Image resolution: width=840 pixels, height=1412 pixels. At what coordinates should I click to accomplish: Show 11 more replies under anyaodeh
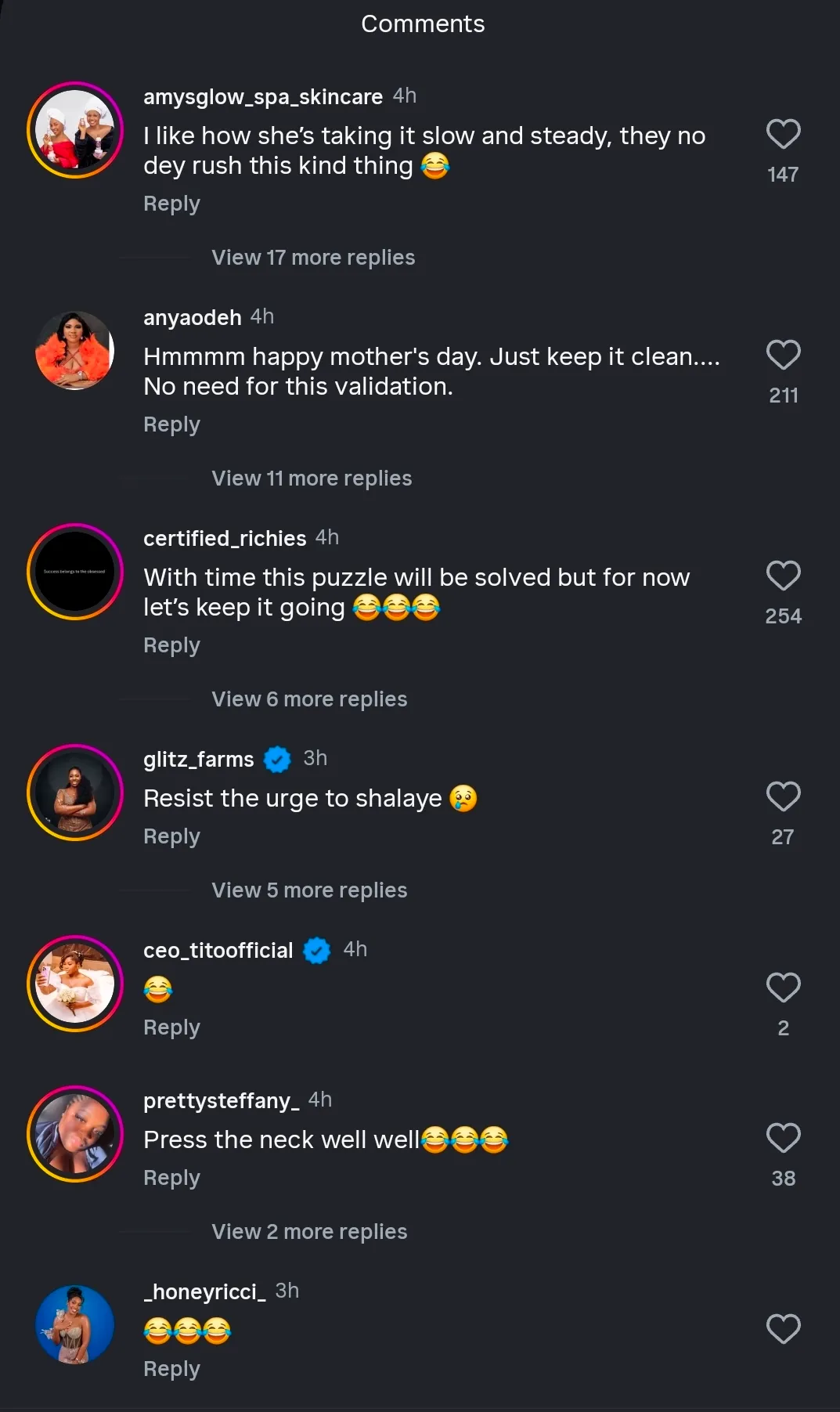pos(312,478)
